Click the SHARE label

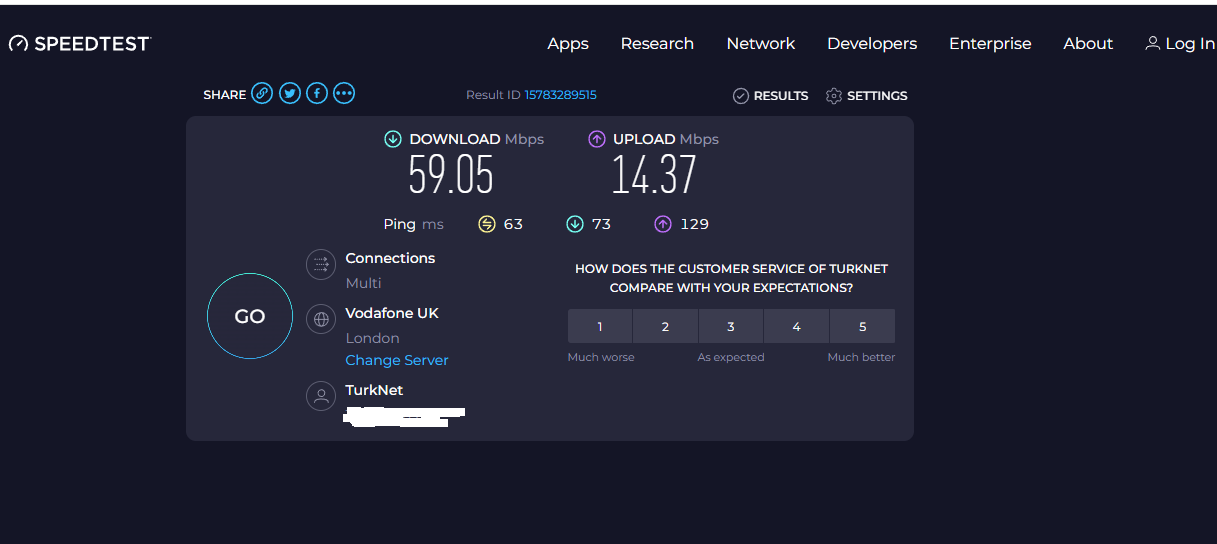[224, 95]
